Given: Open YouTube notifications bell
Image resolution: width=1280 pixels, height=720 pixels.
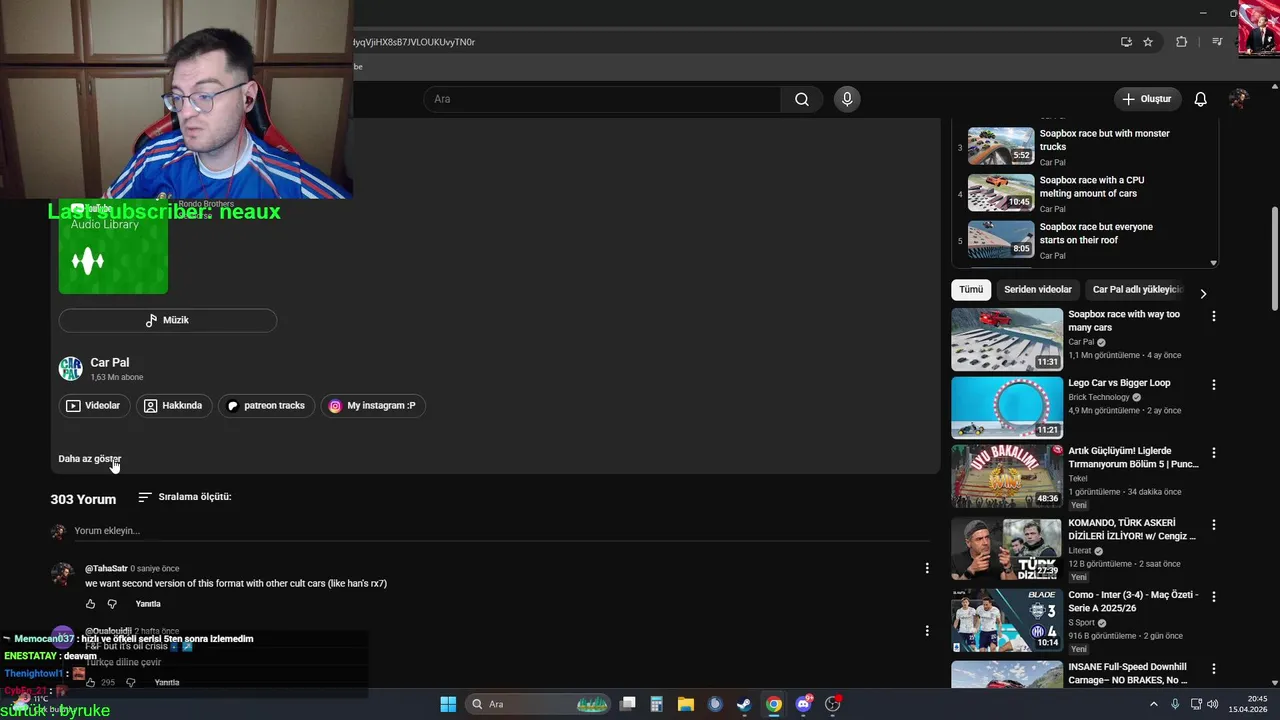Looking at the screenshot, I should pos(1200,99).
